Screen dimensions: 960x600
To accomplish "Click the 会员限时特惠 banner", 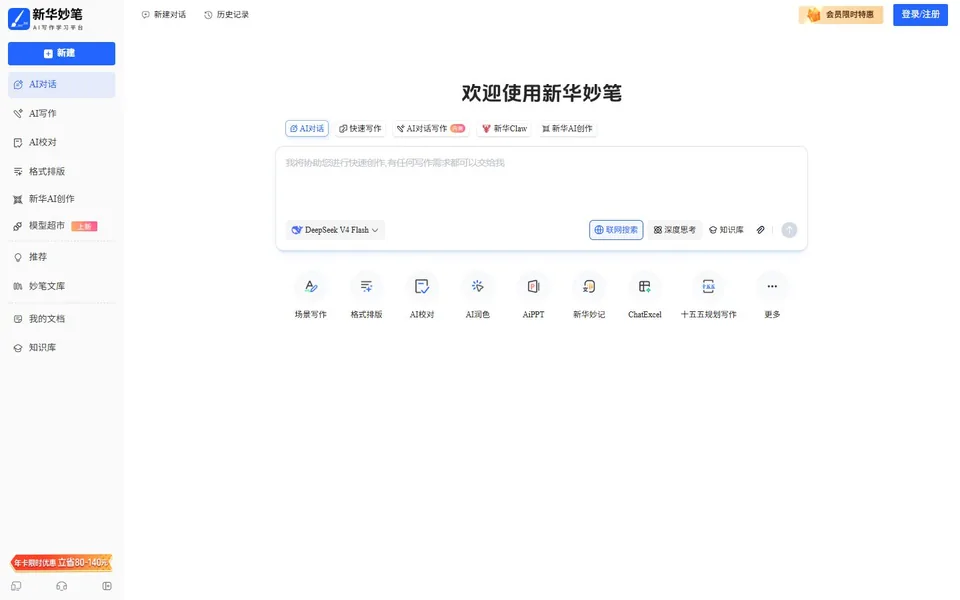I will [x=841, y=15].
